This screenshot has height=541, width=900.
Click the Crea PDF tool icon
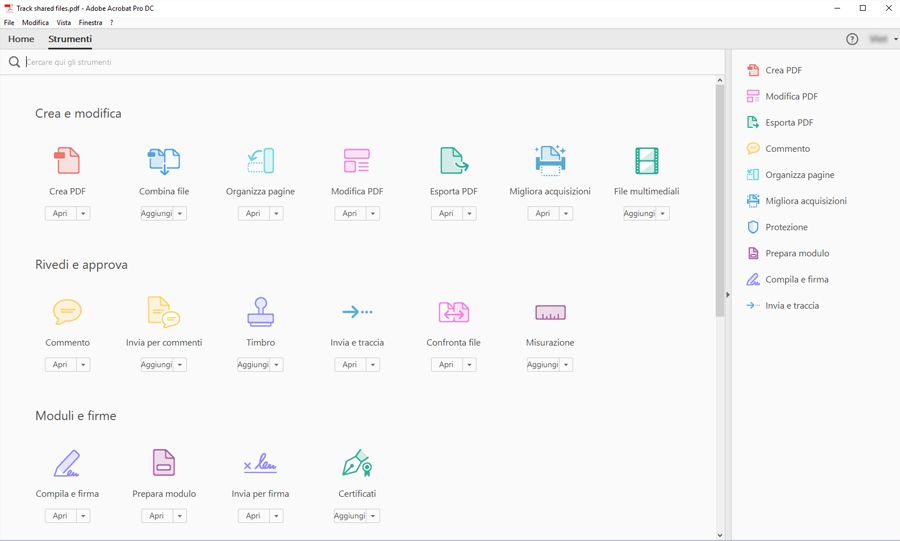[x=67, y=161]
